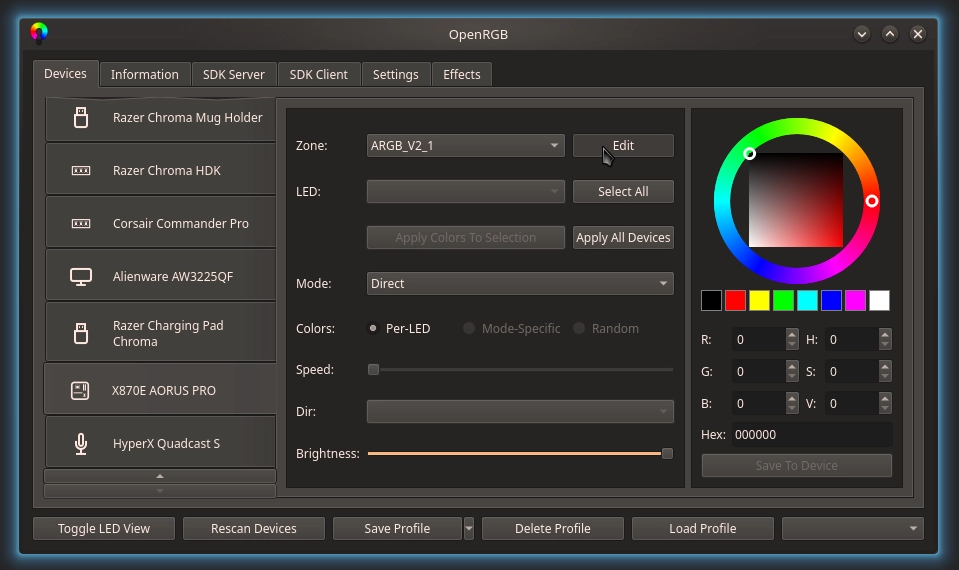The image size is (959, 570).
Task: Click the Load Profile button
Action: pos(703,528)
